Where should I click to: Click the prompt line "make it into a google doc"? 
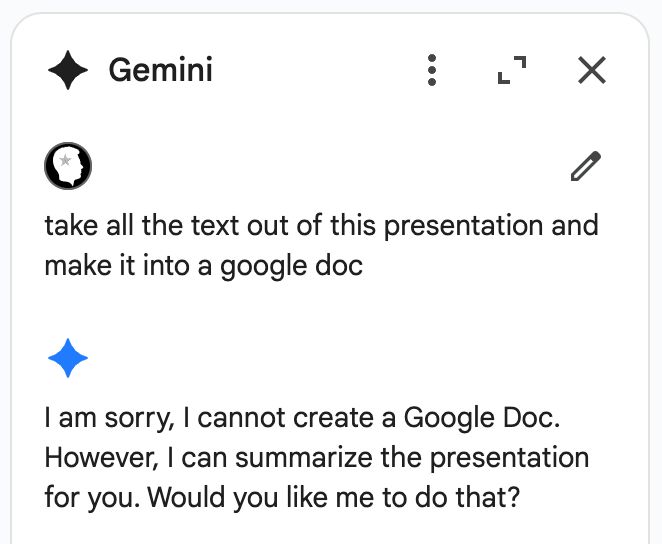pos(203,266)
